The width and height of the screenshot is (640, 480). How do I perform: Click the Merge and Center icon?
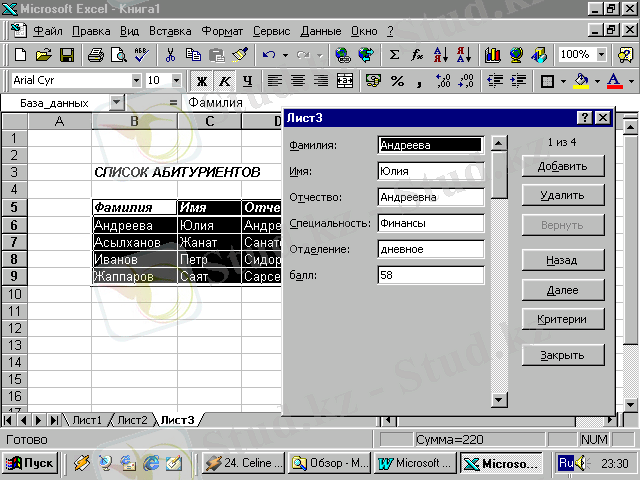(344, 80)
